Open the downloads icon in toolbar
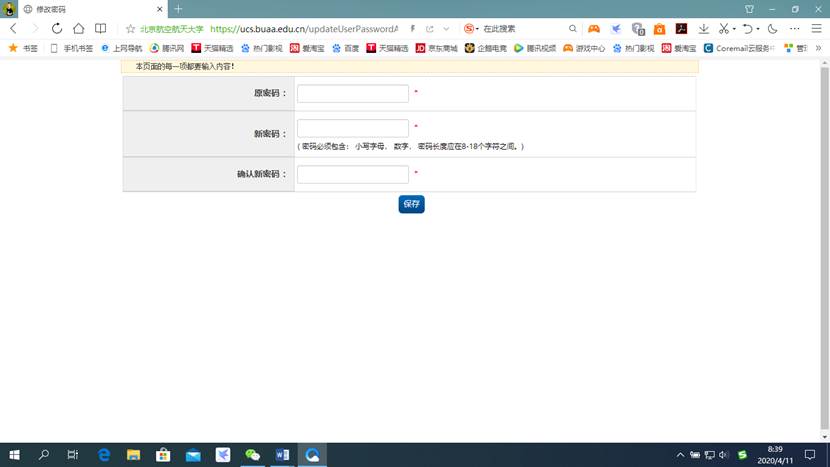 (x=703, y=29)
